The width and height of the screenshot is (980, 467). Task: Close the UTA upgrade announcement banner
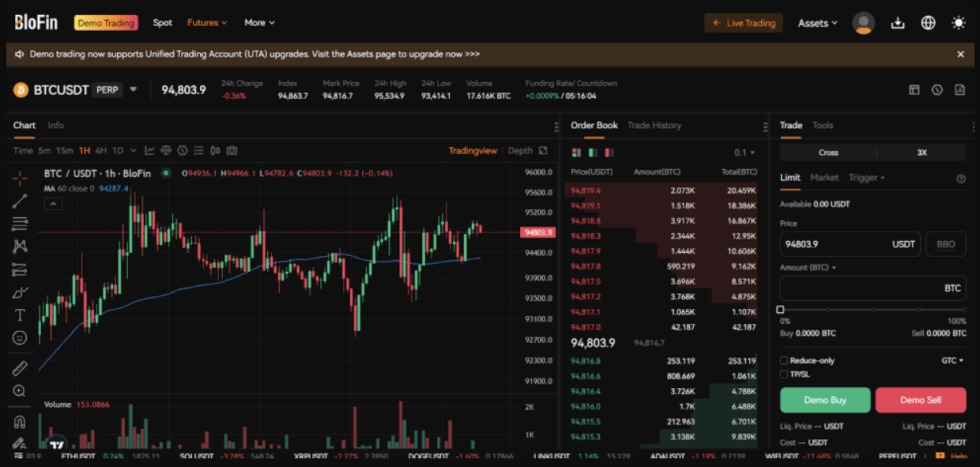pyautogui.click(x=961, y=54)
